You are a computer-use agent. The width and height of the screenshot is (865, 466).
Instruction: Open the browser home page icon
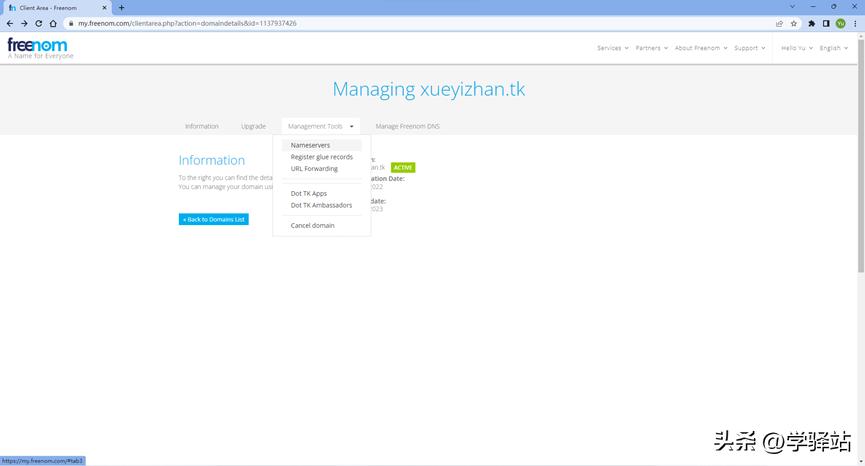click(x=53, y=24)
